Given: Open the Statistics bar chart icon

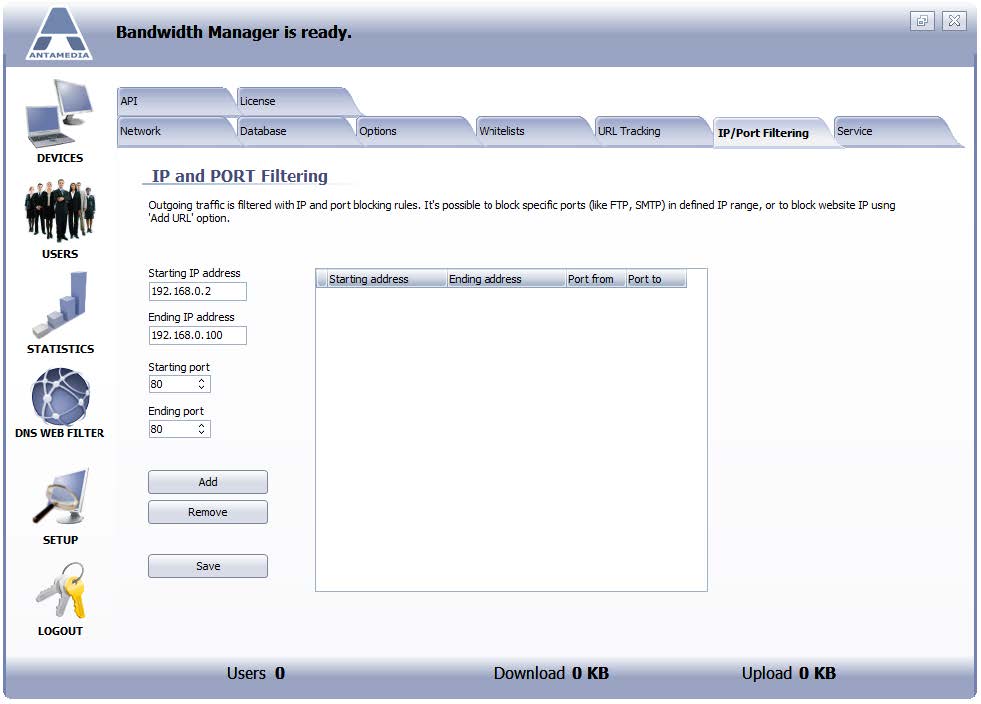Looking at the screenshot, I should [60, 305].
